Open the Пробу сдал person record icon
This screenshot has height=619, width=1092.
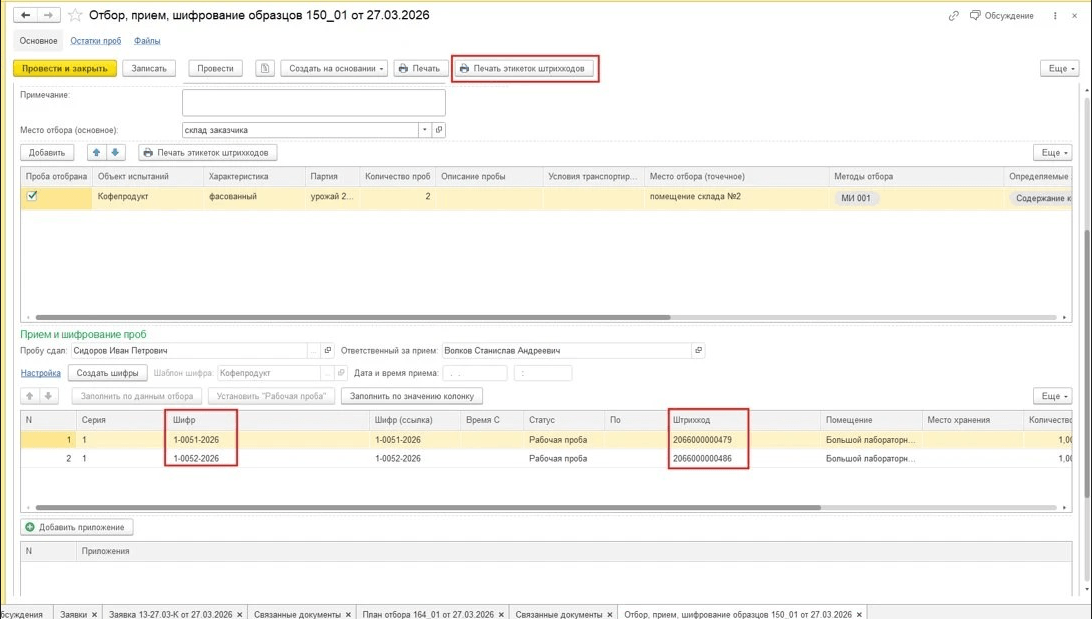click(328, 350)
